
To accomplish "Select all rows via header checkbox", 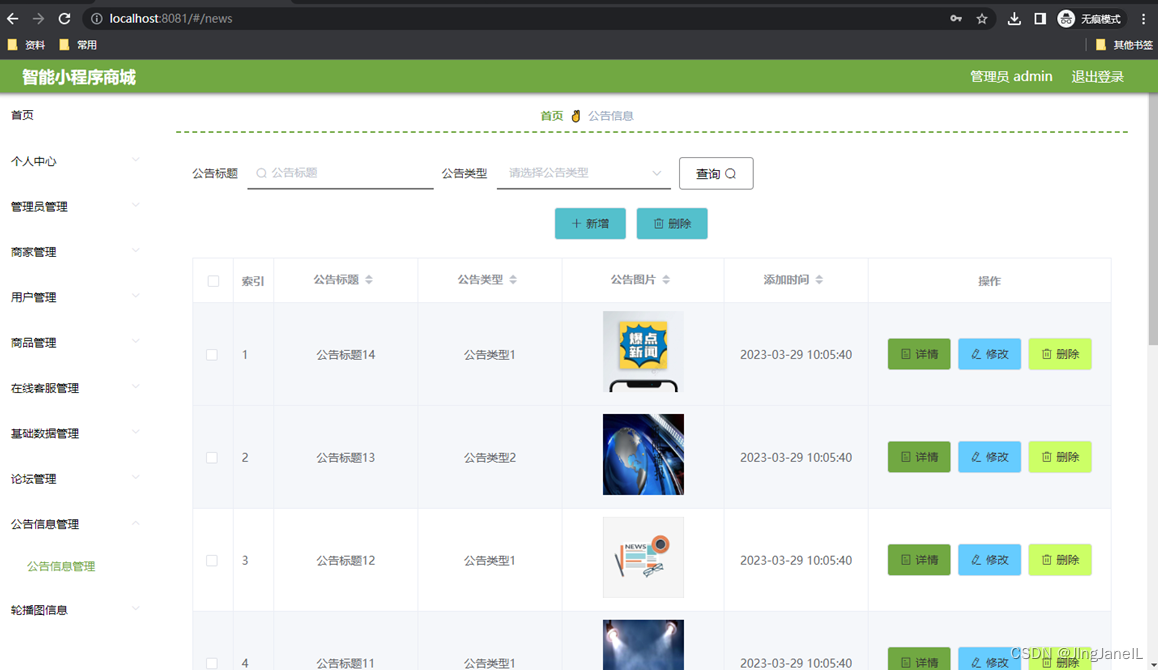I will [x=213, y=281].
